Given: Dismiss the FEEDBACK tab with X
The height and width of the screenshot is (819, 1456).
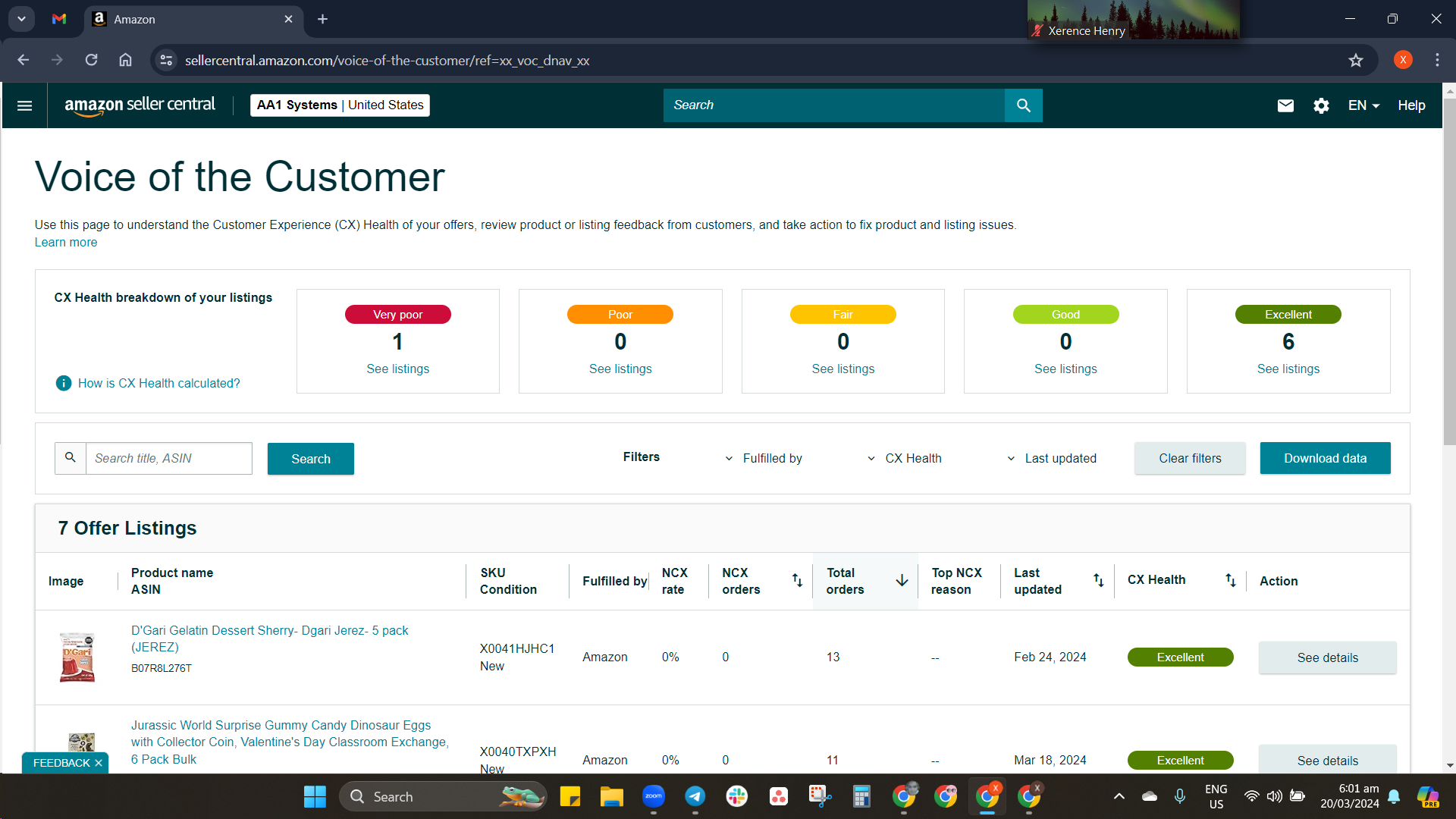Looking at the screenshot, I should 99,763.
